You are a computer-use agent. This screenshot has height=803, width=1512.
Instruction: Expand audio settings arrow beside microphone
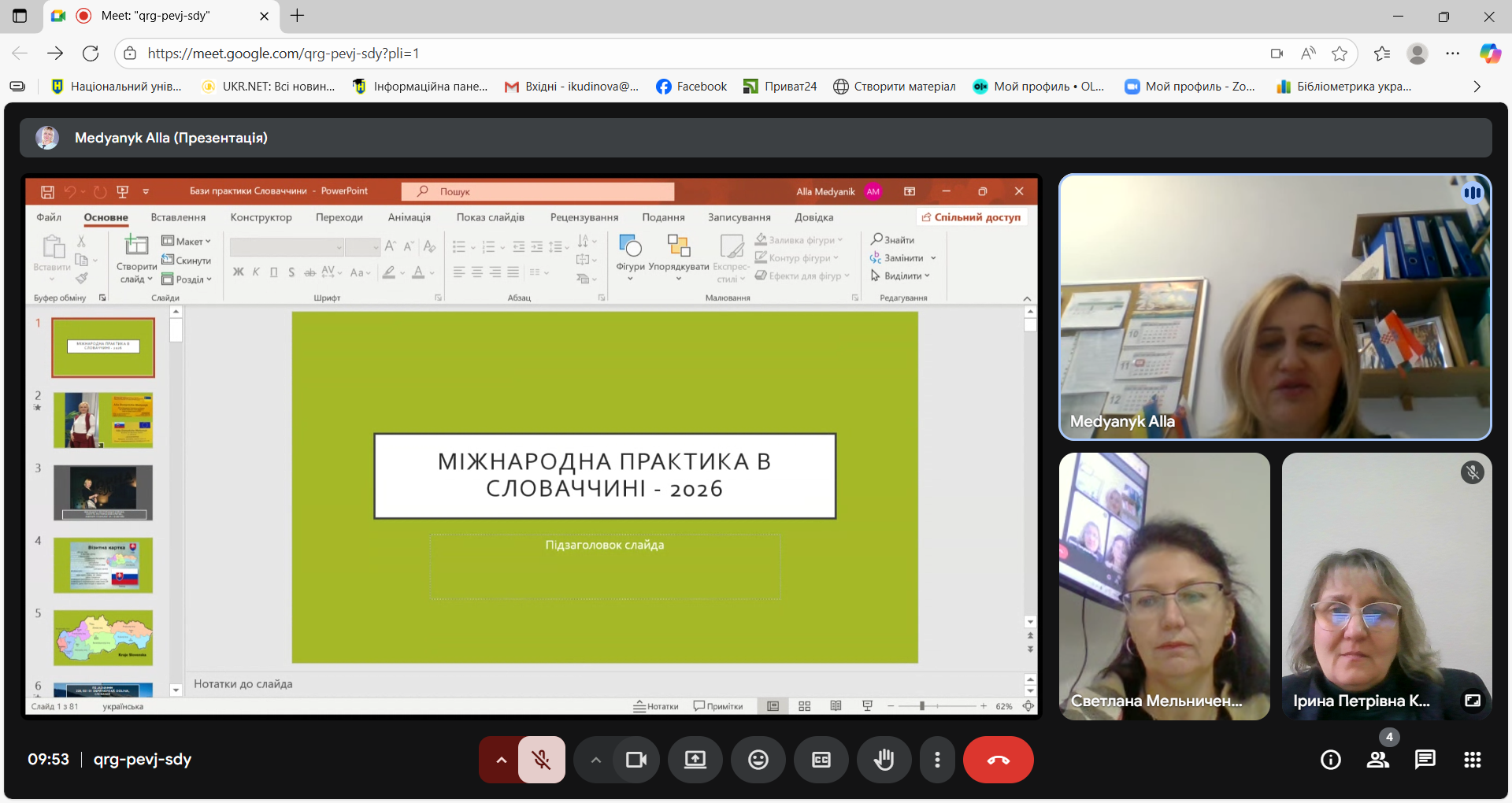[501, 760]
